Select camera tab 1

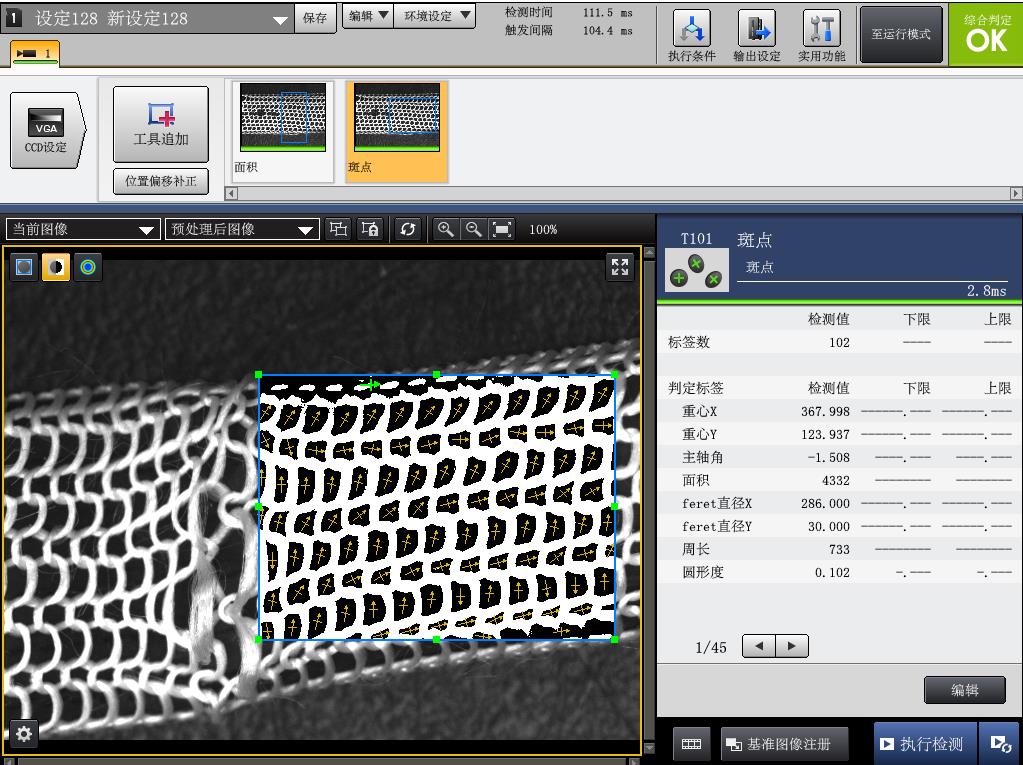pyautogui.click(x=35, y=53)
